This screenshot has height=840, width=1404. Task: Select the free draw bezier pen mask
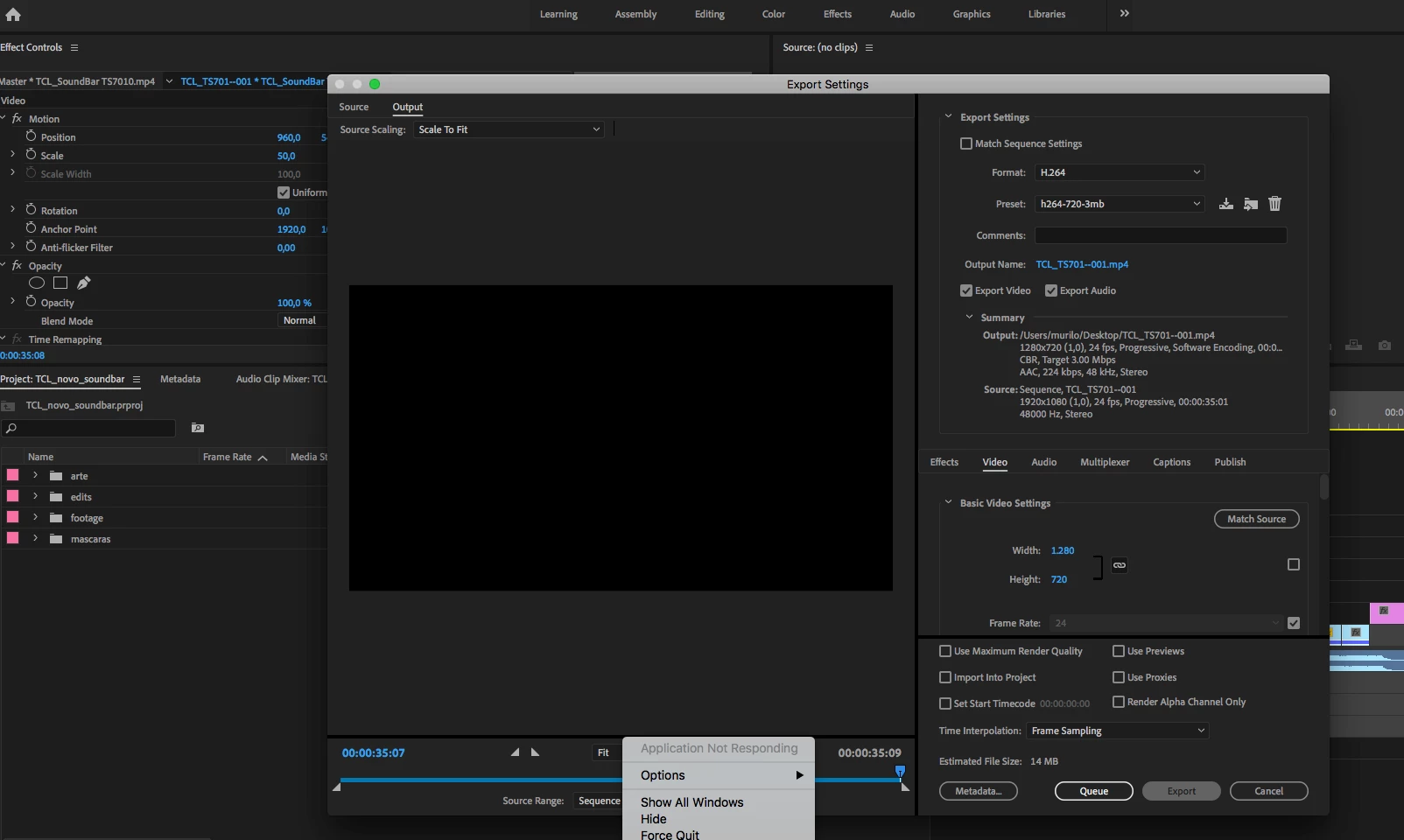click(x=84, y=283)
